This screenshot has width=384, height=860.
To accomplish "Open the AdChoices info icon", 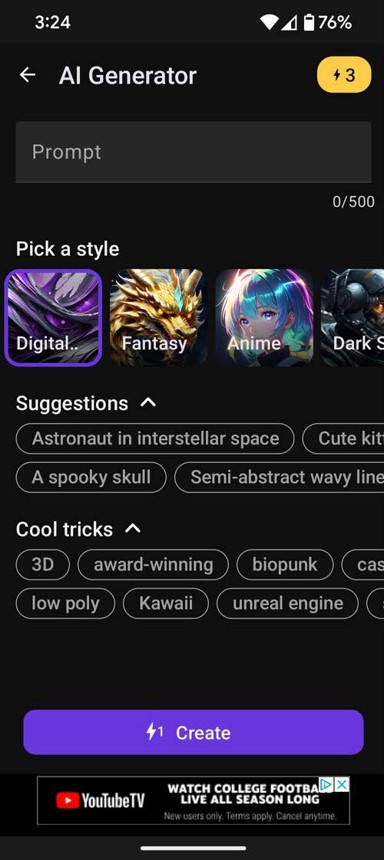I will point(327,784).
